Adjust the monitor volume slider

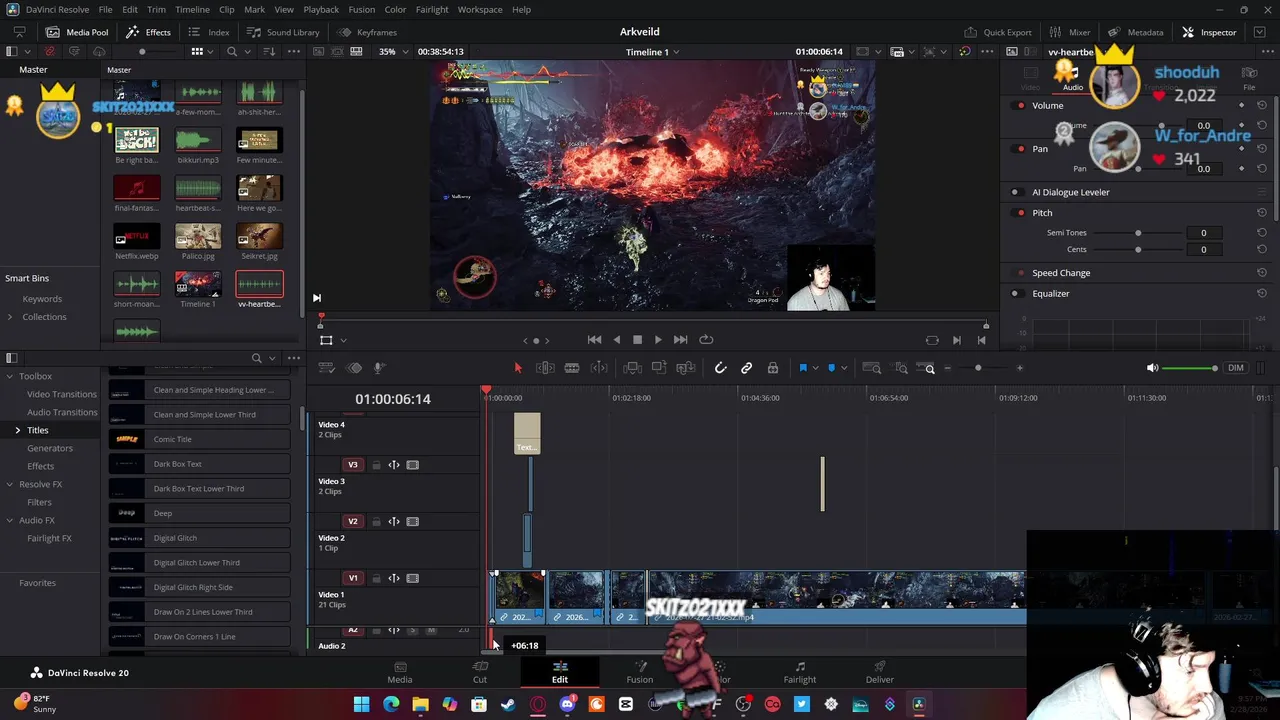pyautogui.click(x=1190, y=368)
